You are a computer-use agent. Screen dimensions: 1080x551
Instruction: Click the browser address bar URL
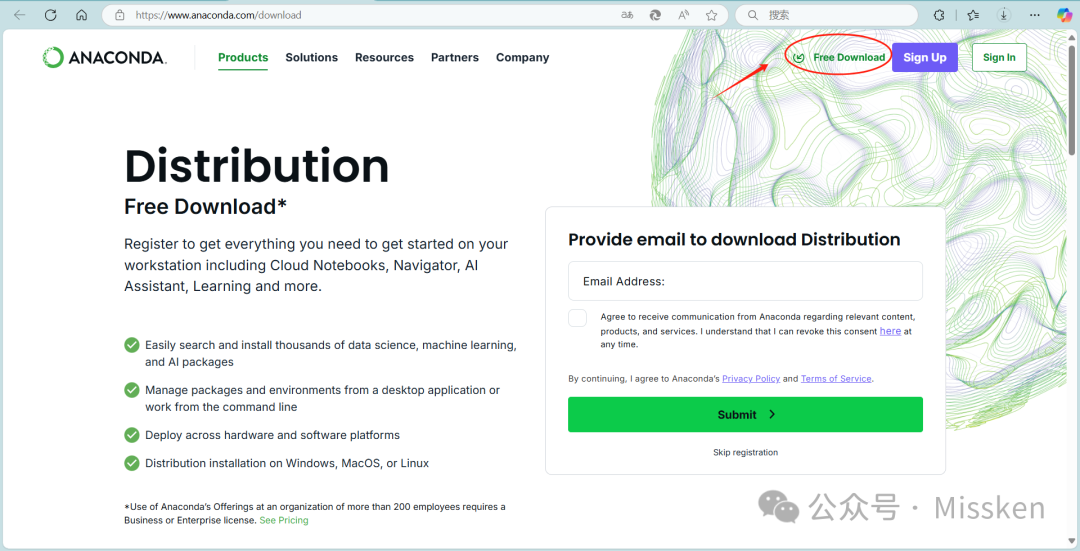218,14
